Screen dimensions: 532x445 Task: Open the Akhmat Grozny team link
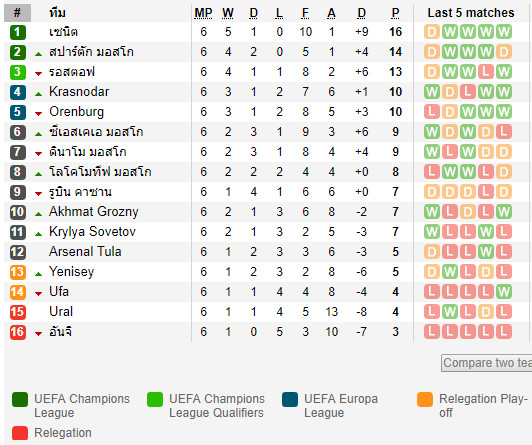(94, 212)
